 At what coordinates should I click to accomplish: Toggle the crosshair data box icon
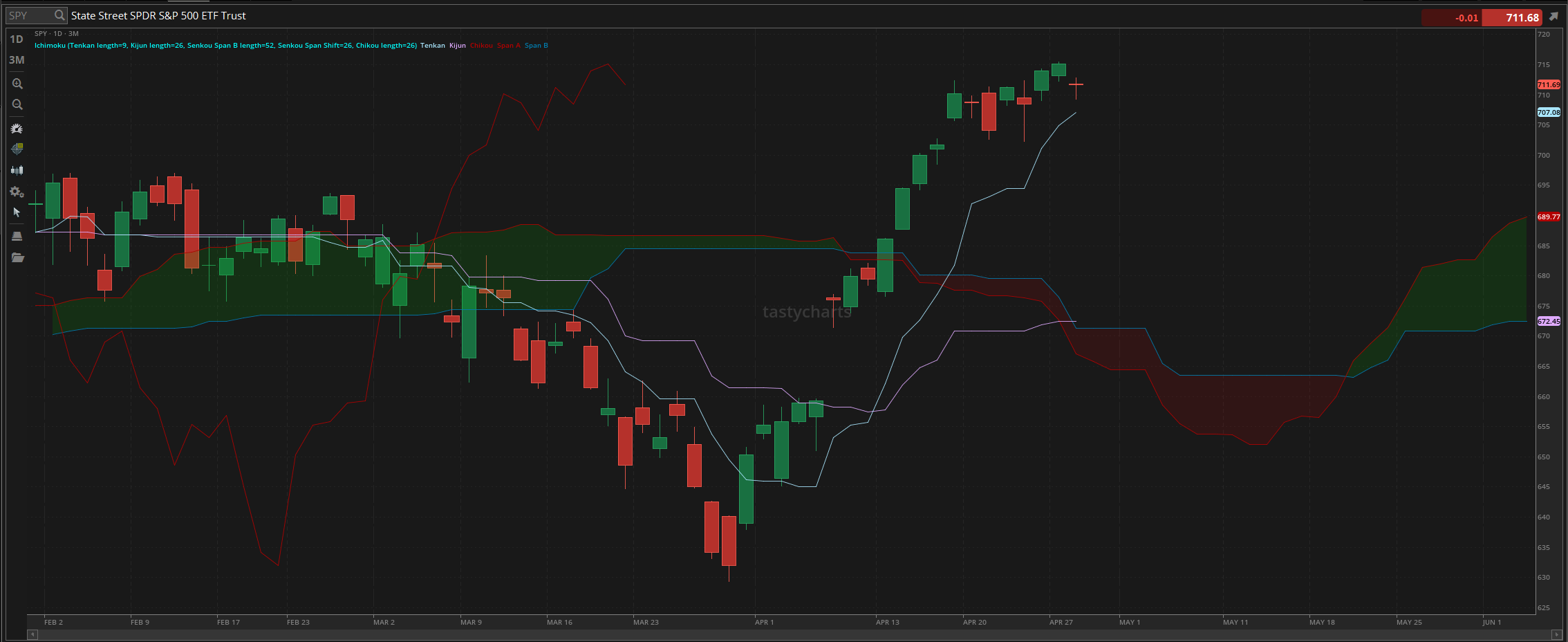click(17, 149)
